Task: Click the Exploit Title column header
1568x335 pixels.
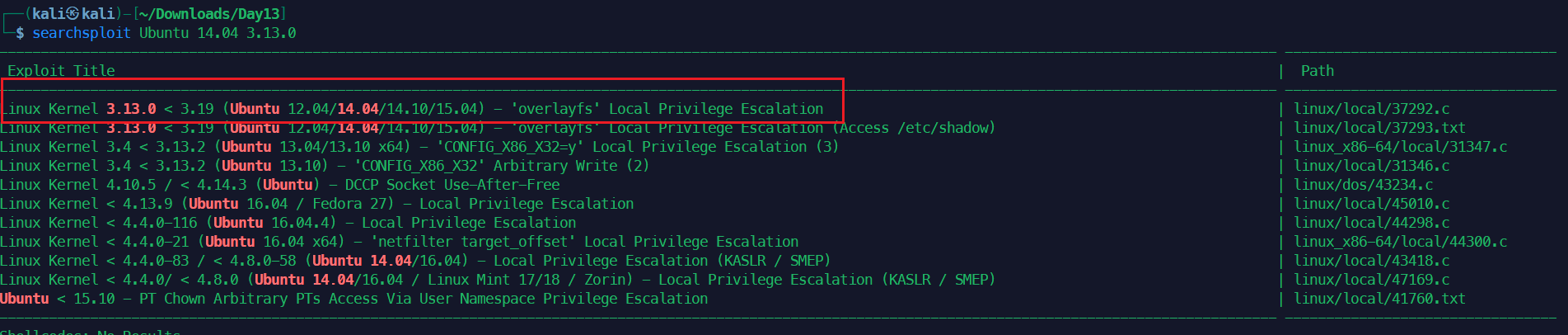Action: [61, 71]
